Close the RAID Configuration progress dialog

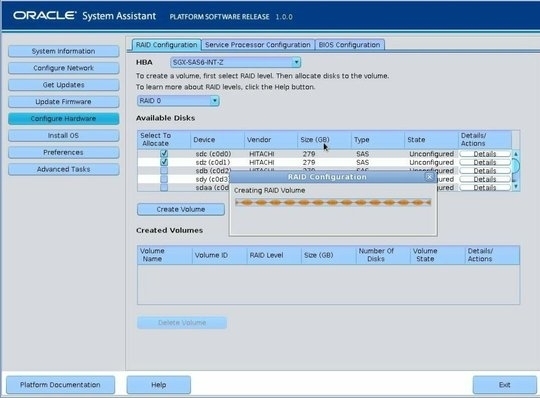coord(429,177)
